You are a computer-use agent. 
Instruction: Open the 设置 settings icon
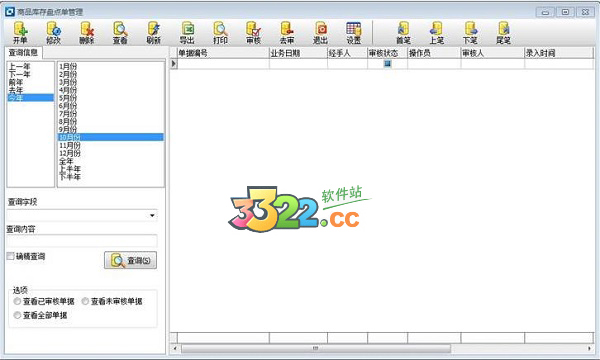(354, 33)
